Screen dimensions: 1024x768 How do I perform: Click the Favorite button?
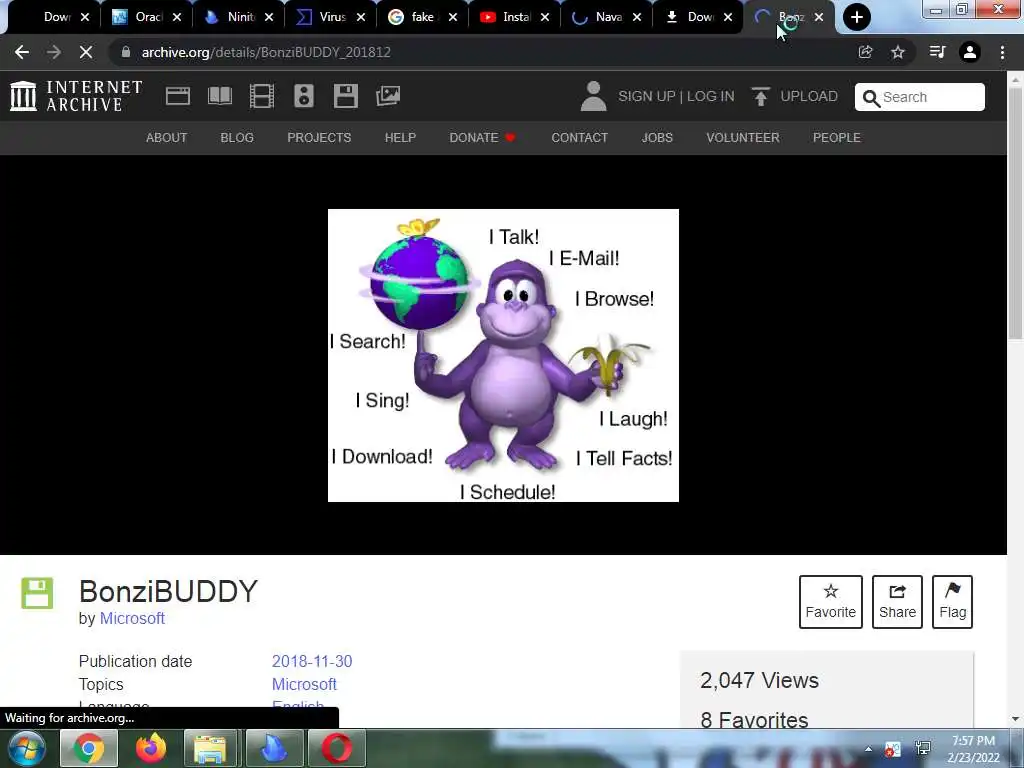(x=831, y=602)
